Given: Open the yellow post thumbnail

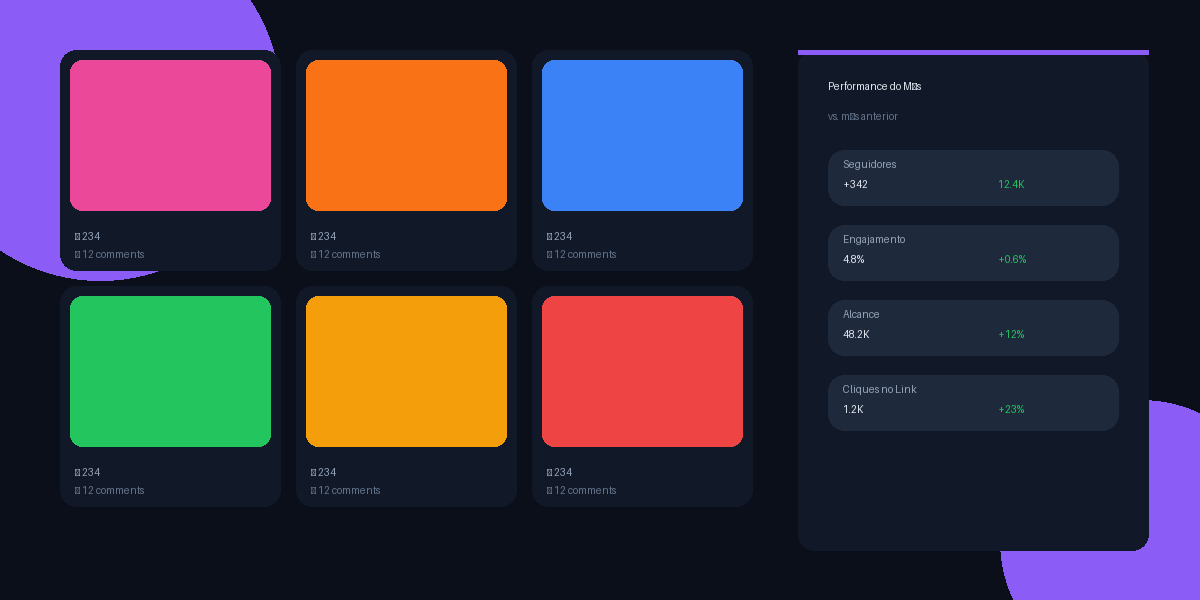Looking at the screenshot, I should click(x=406, y=371).
